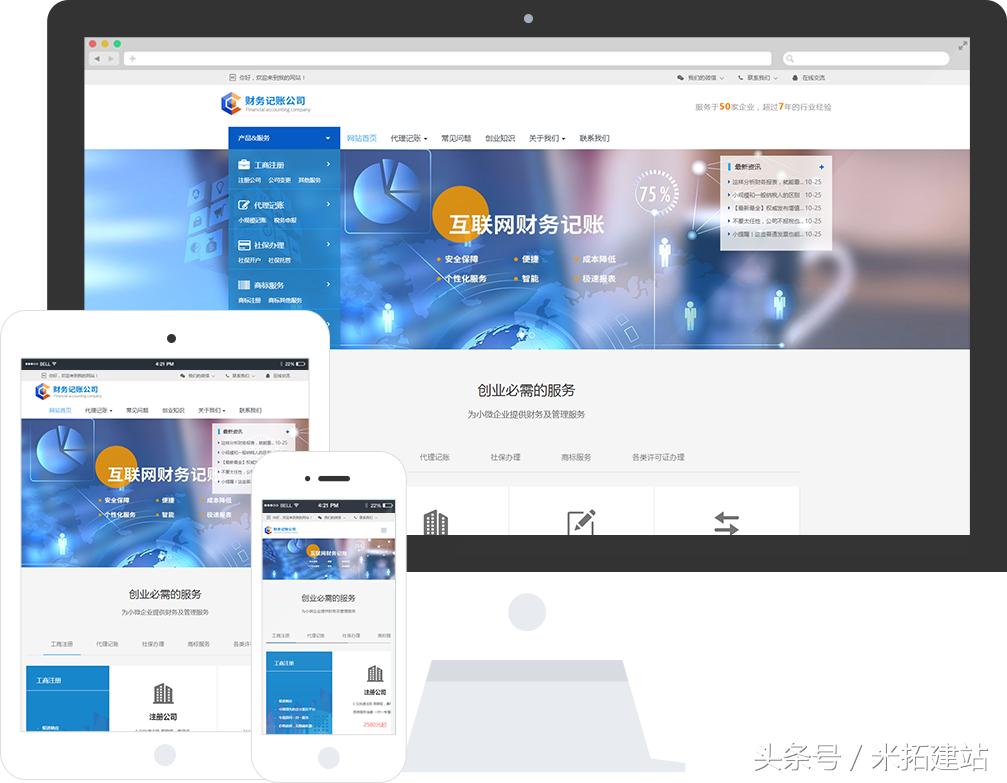Click the 代理记账 pen icon in sidebar

point(244,205)
